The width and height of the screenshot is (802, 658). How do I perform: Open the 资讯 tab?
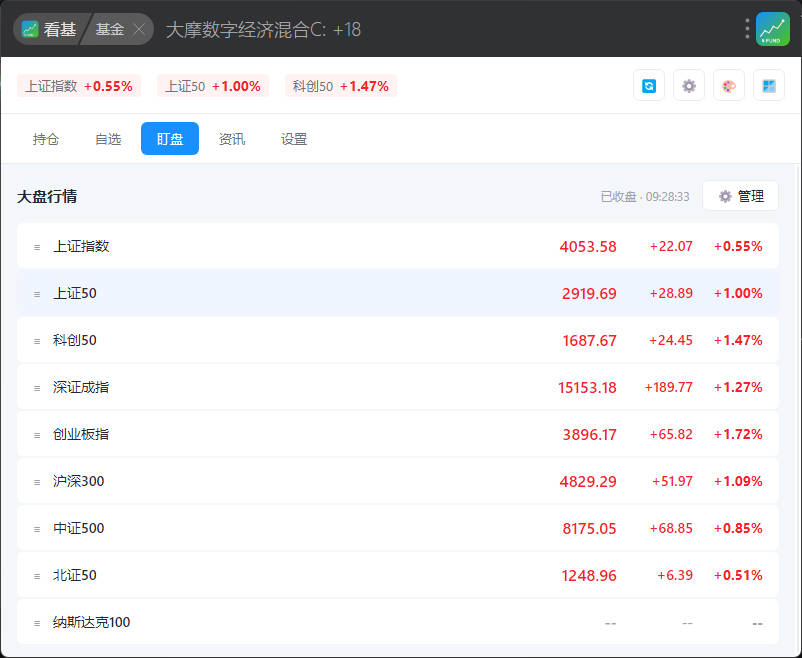coord(232,139)
